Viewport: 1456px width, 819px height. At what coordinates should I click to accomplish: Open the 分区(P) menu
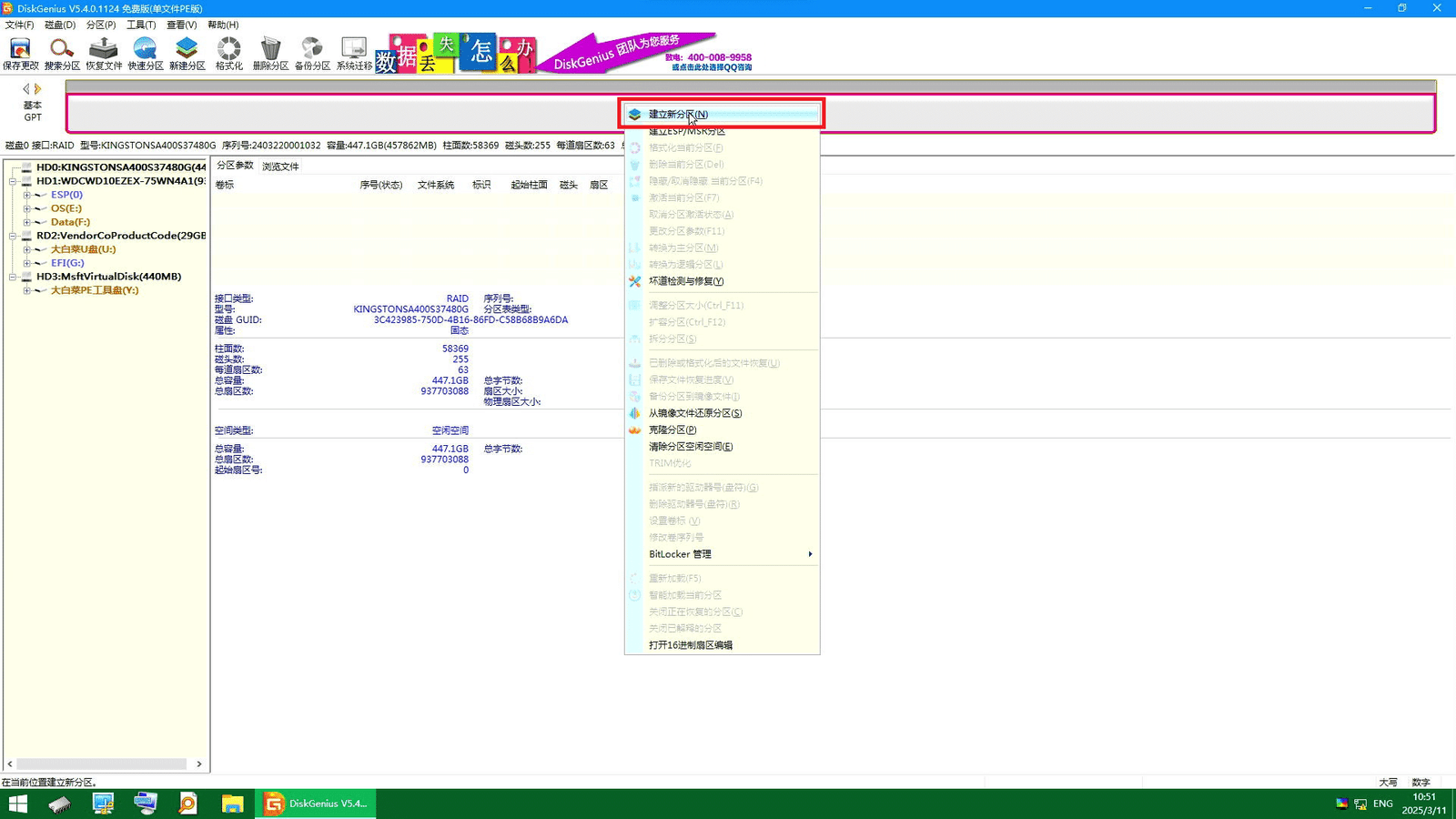click(101, 25)
